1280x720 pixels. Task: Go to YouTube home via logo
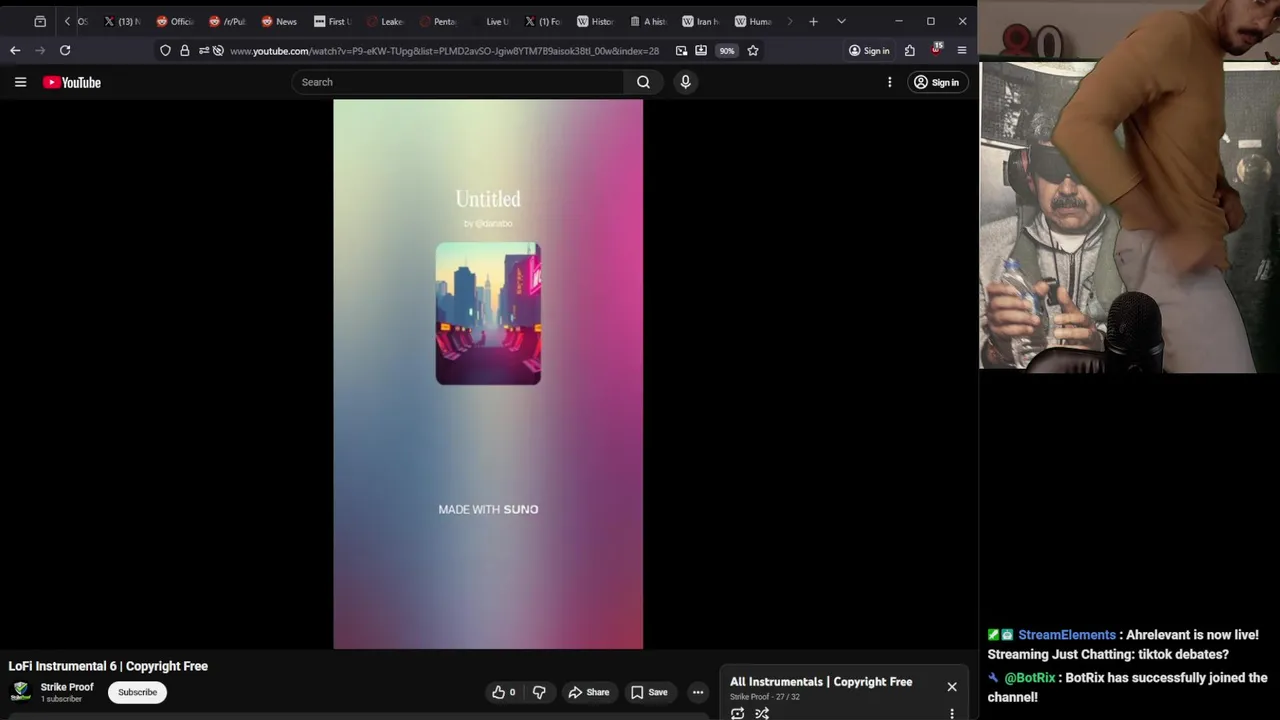72,82
